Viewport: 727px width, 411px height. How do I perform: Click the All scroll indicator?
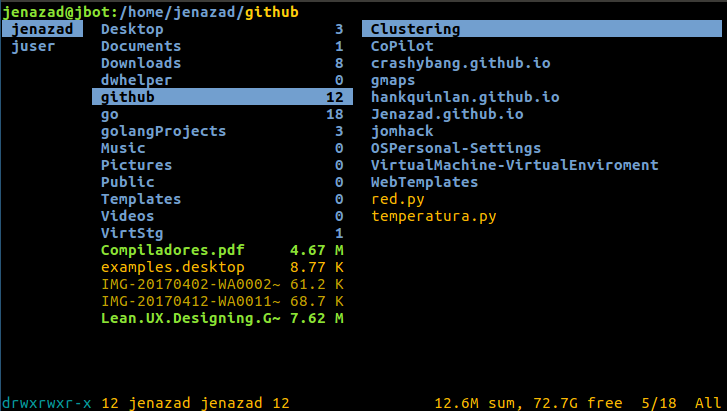click(708, 403)
